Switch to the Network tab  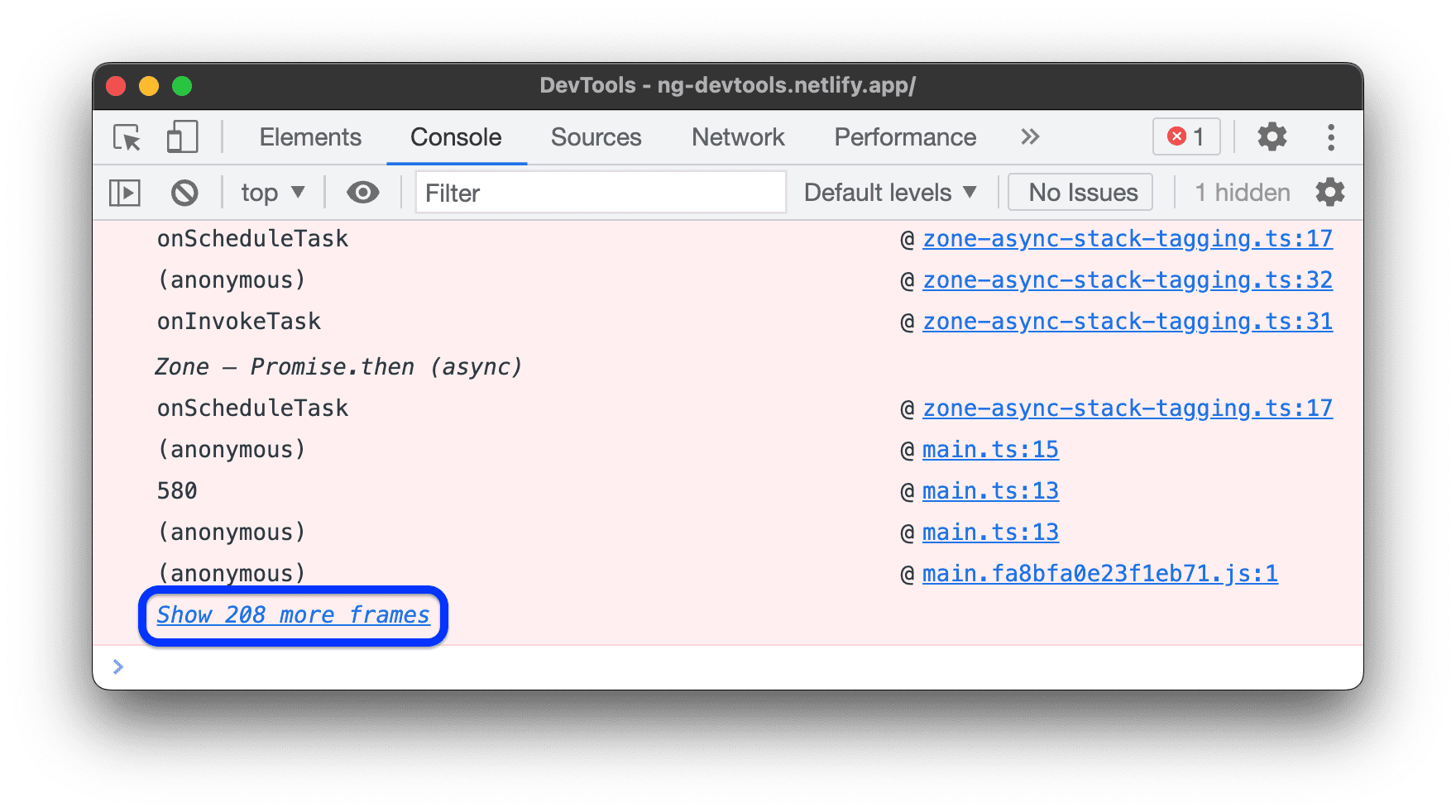(x=738, y=137)
